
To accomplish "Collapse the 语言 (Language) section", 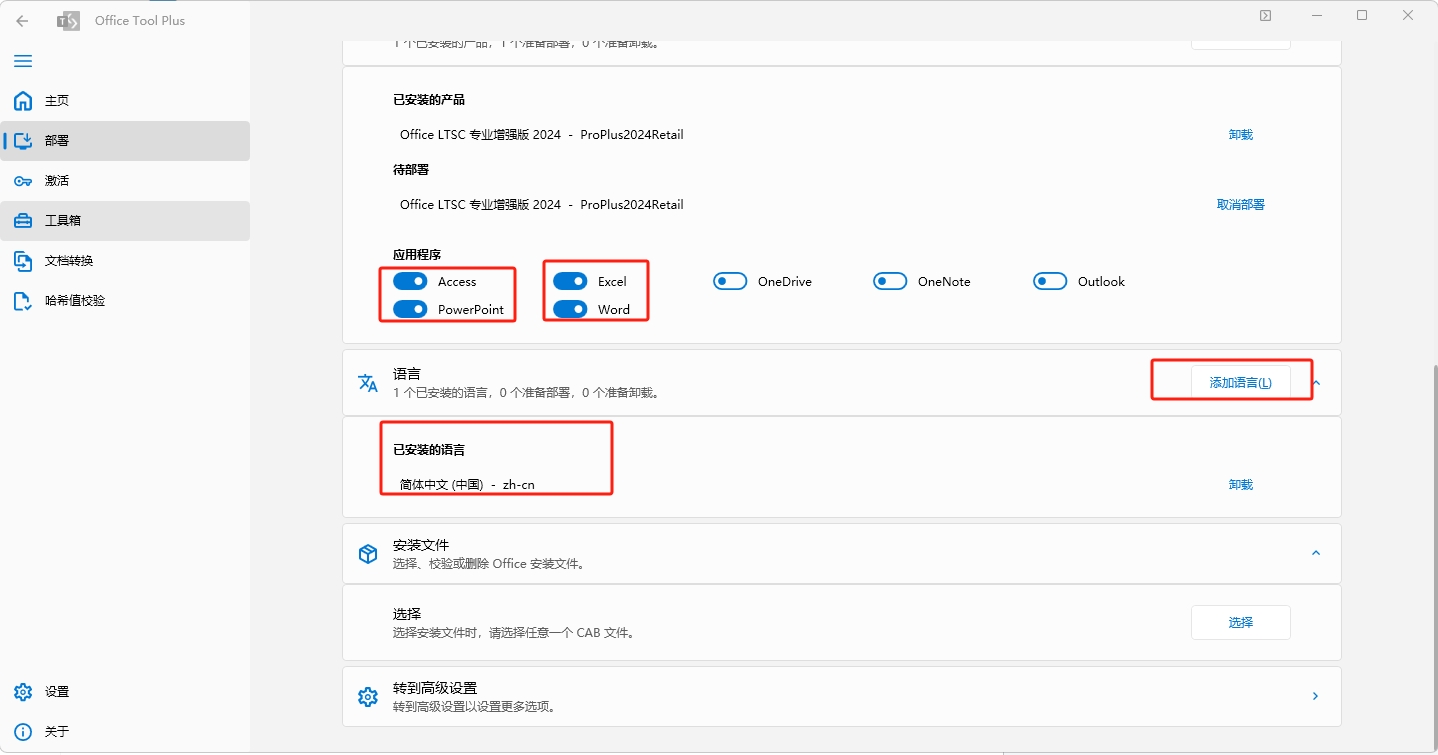I will pyautogui.click(x=1315, y=382).
